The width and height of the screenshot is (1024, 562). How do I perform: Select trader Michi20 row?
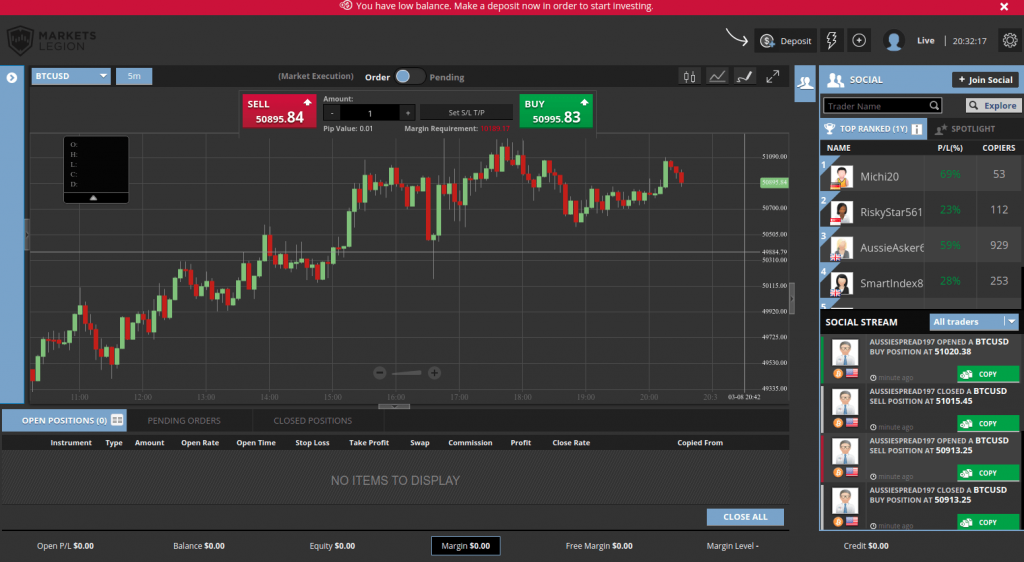921,174
